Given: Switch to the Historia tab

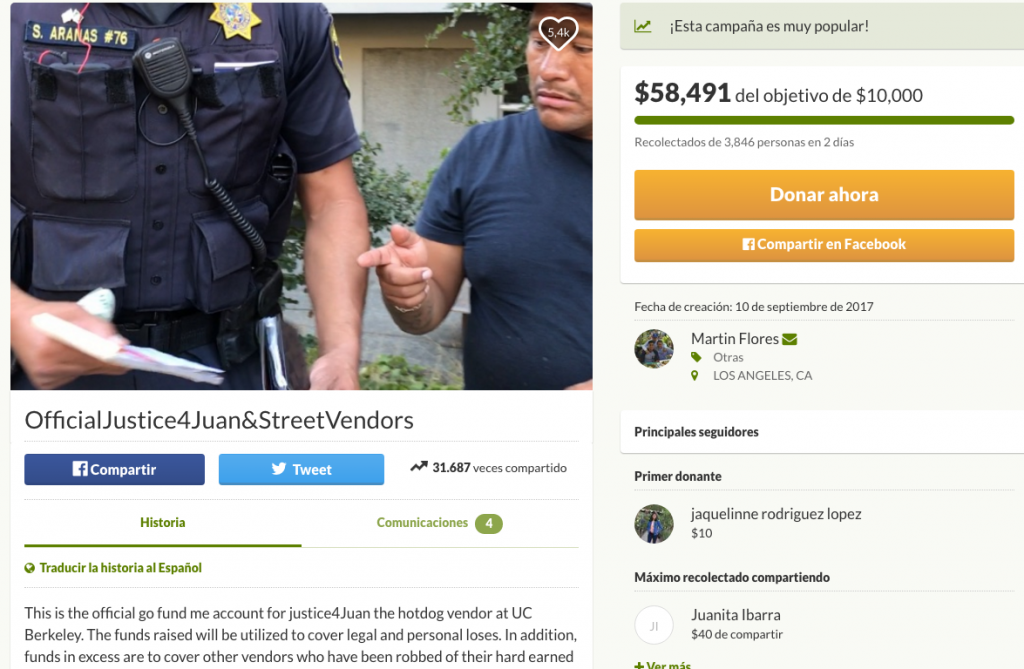Looking at the screenshot, I should (163, 523).
